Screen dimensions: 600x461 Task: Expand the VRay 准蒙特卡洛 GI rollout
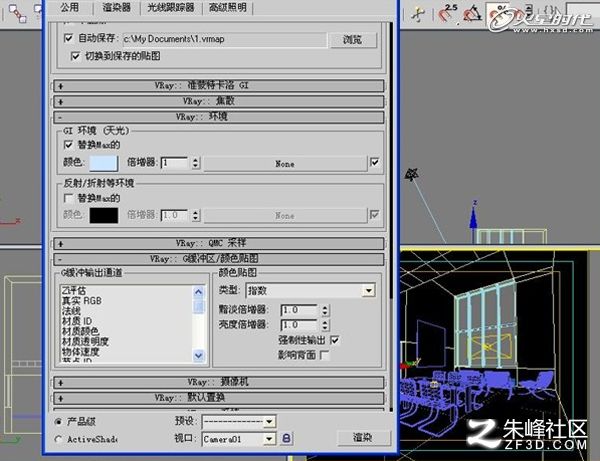[218, 86]
